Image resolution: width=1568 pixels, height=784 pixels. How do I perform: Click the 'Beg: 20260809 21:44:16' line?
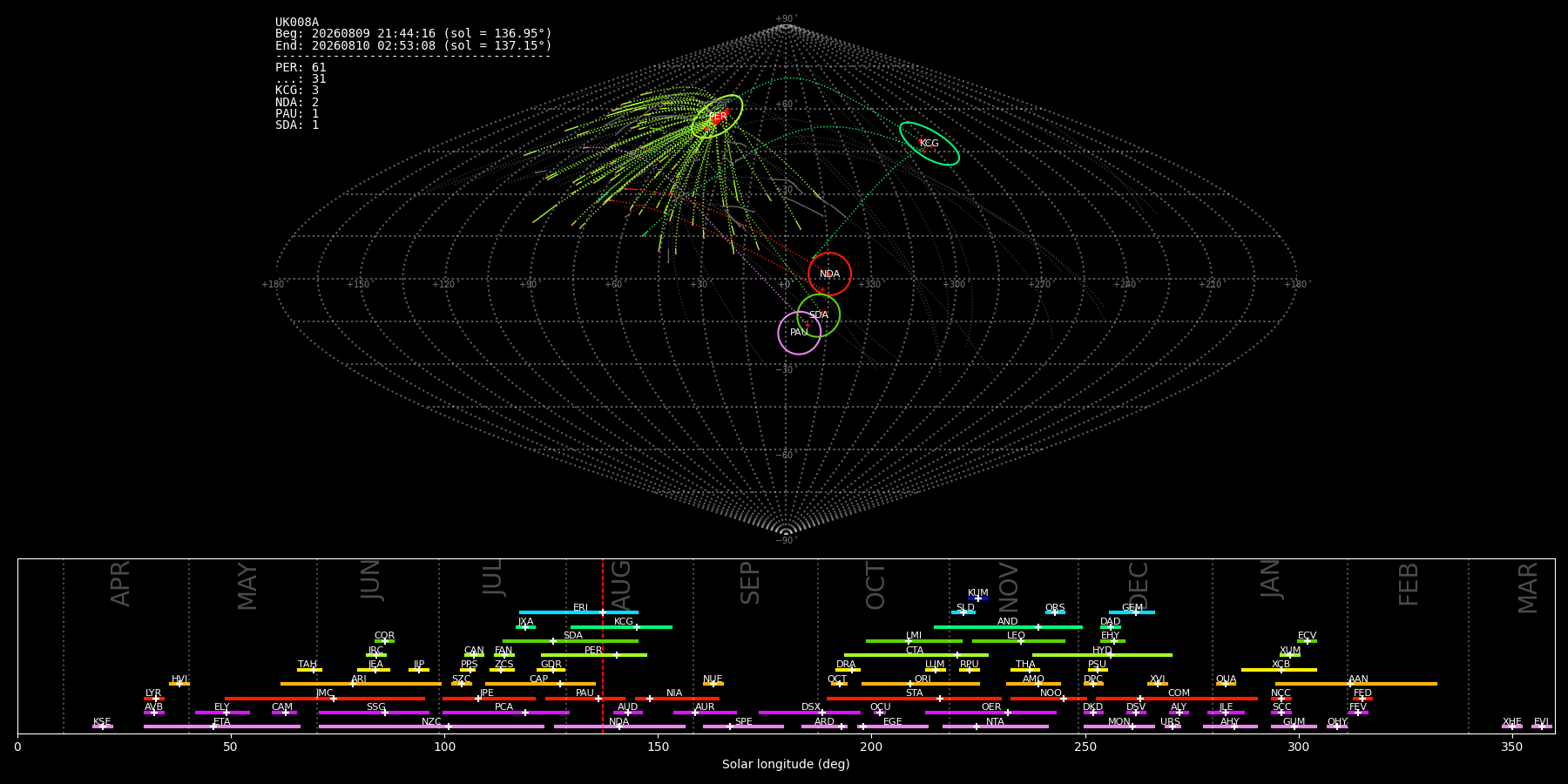pyautogui.click(x=414, y=34)
